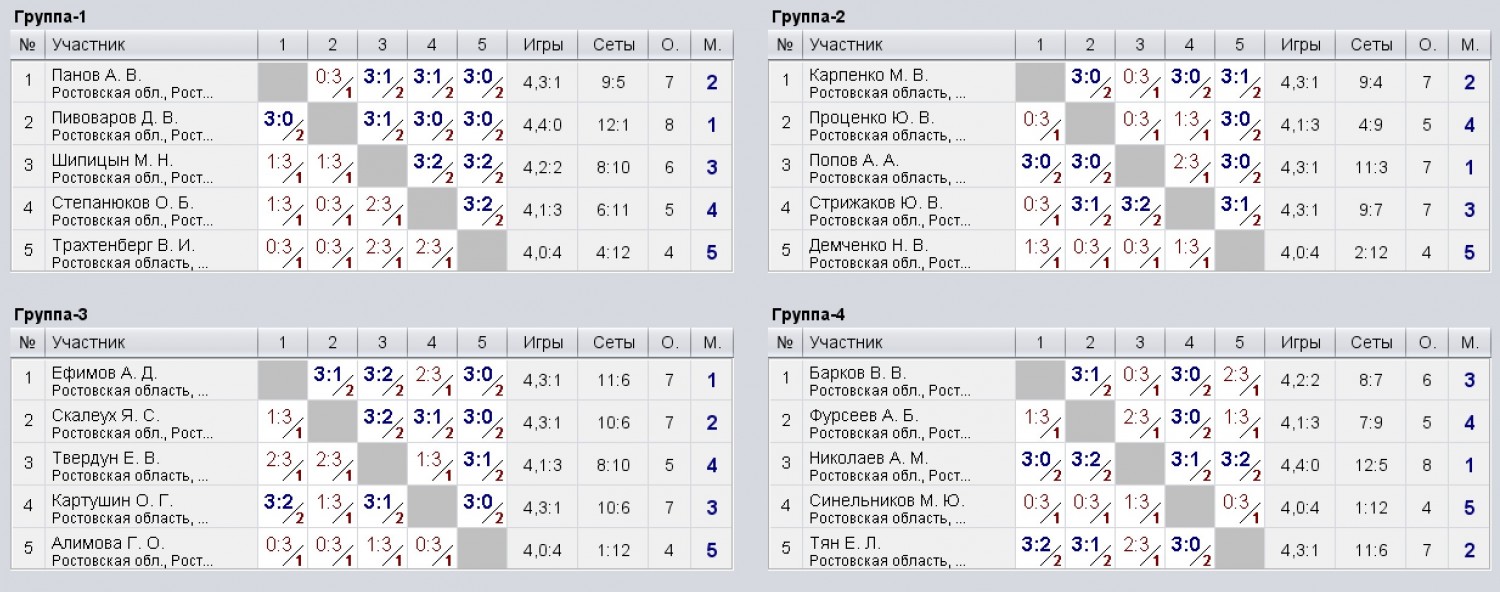Click the Участник header in Группа-1
1500x592 pixels.
point(89,45)
